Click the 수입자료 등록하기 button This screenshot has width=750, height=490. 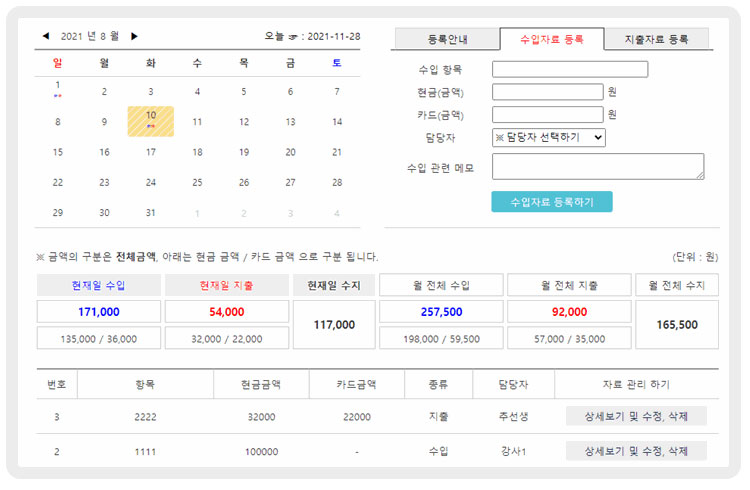point(552,202)
